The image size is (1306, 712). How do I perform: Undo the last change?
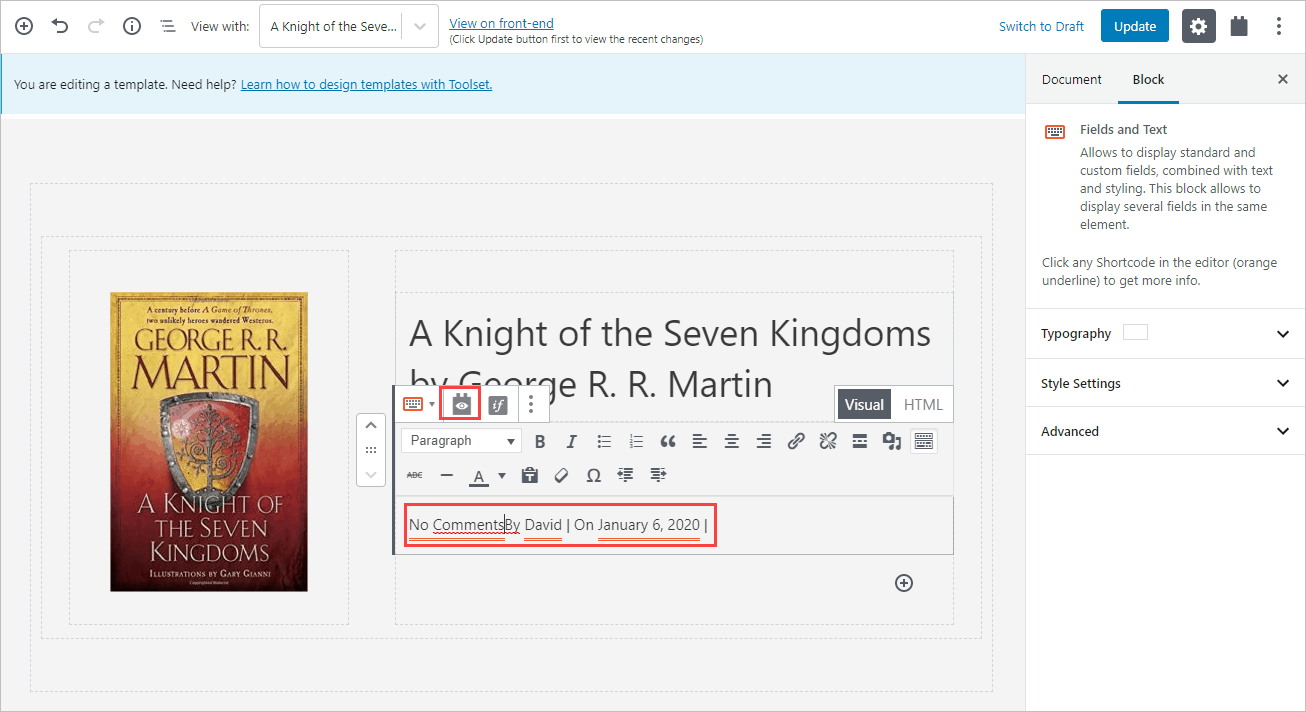[60, 26]
